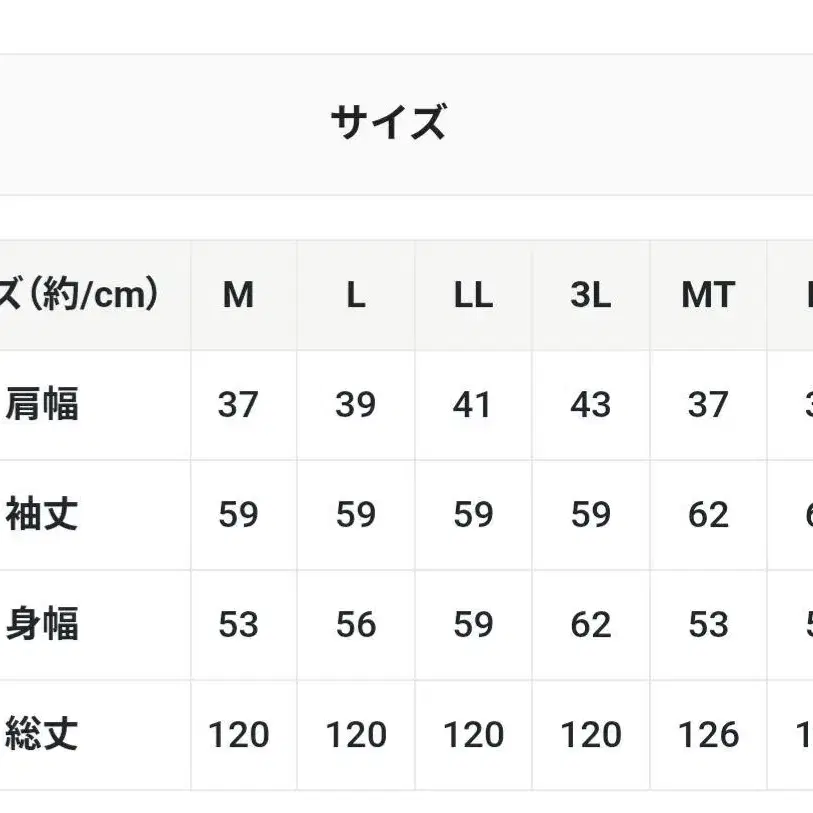Click the 袖丈 value 62 for MT
Screen dimensions: 813x813
[708, 515]
